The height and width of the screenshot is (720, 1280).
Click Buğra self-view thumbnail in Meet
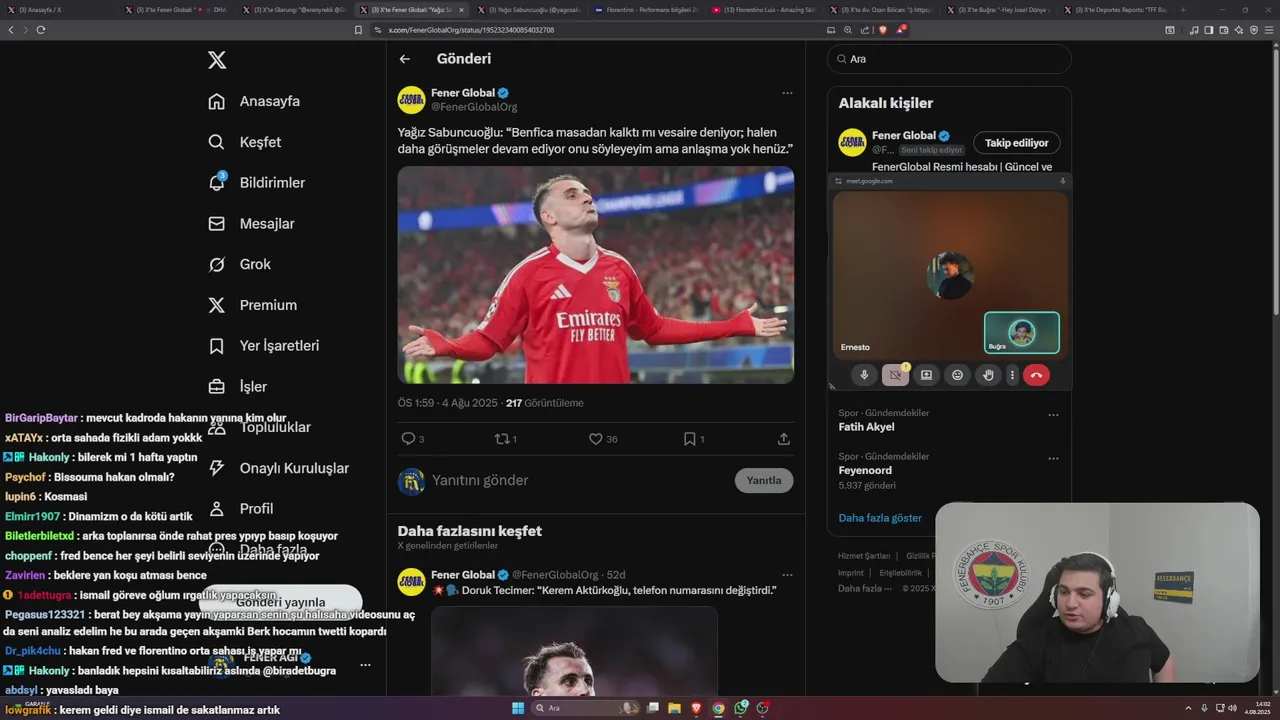pyautogui.click(x=1022, y=333)
